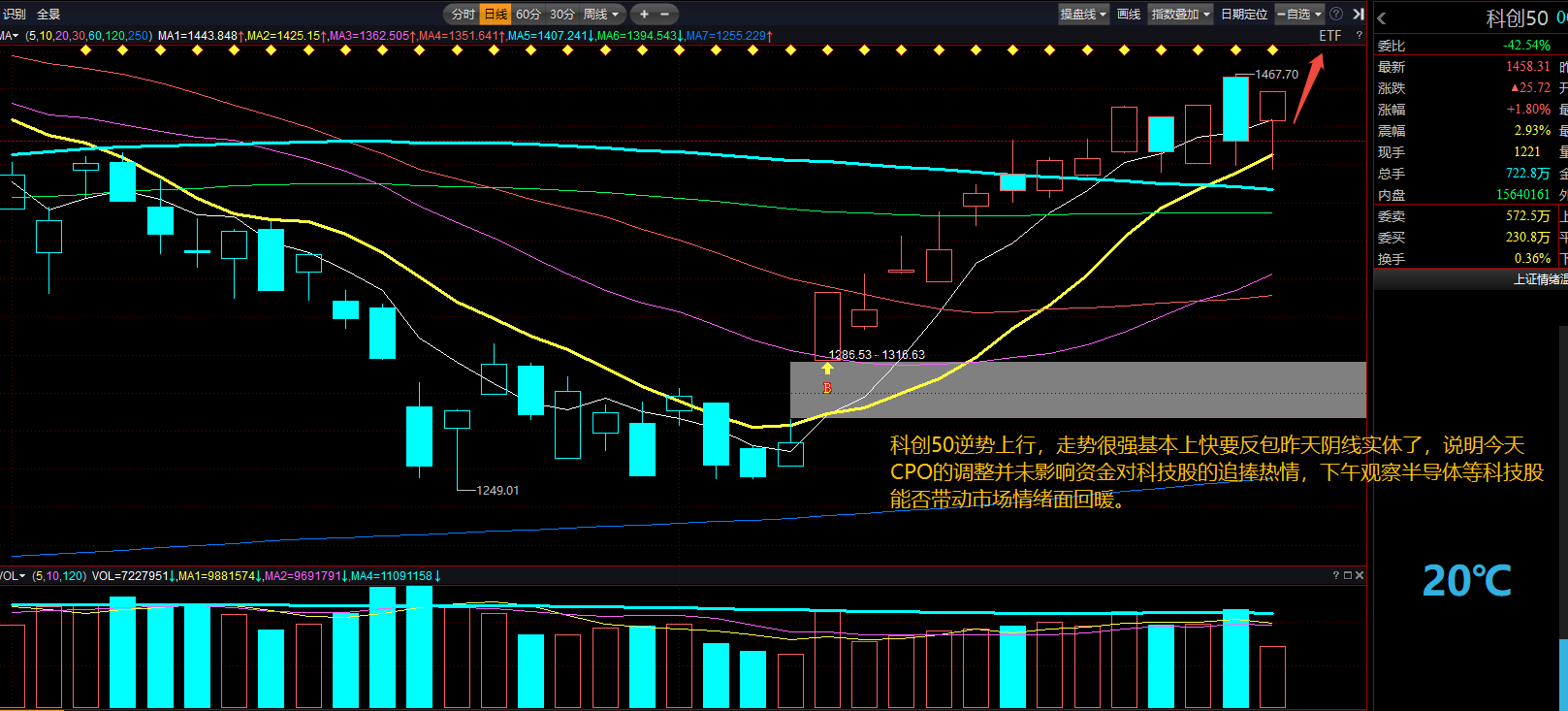Close the VOL indicator sub-panel
Image resolution: width=1568 pixels, height=711 pixels.
1360,575
